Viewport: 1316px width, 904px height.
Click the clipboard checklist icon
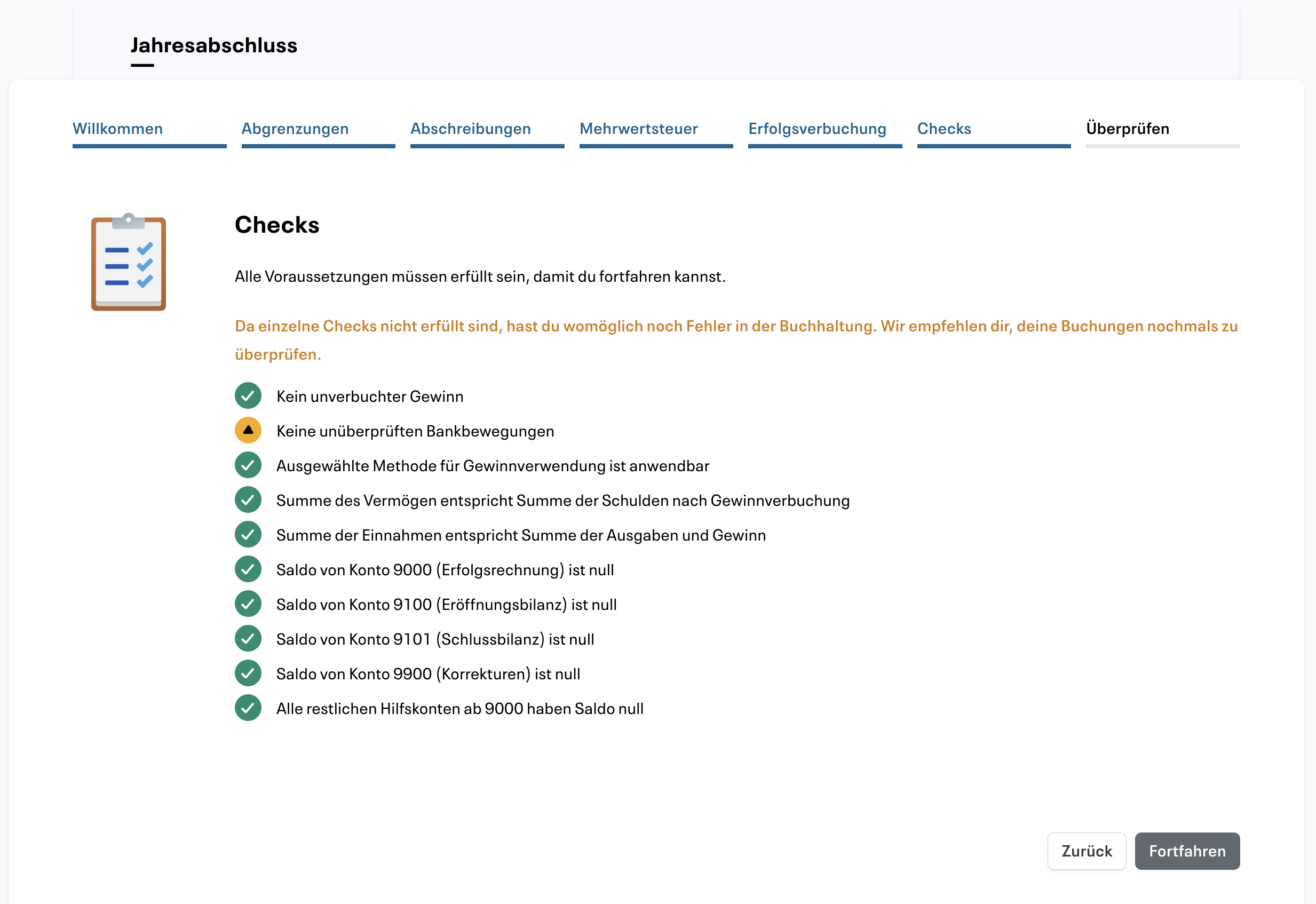[128, 264]
